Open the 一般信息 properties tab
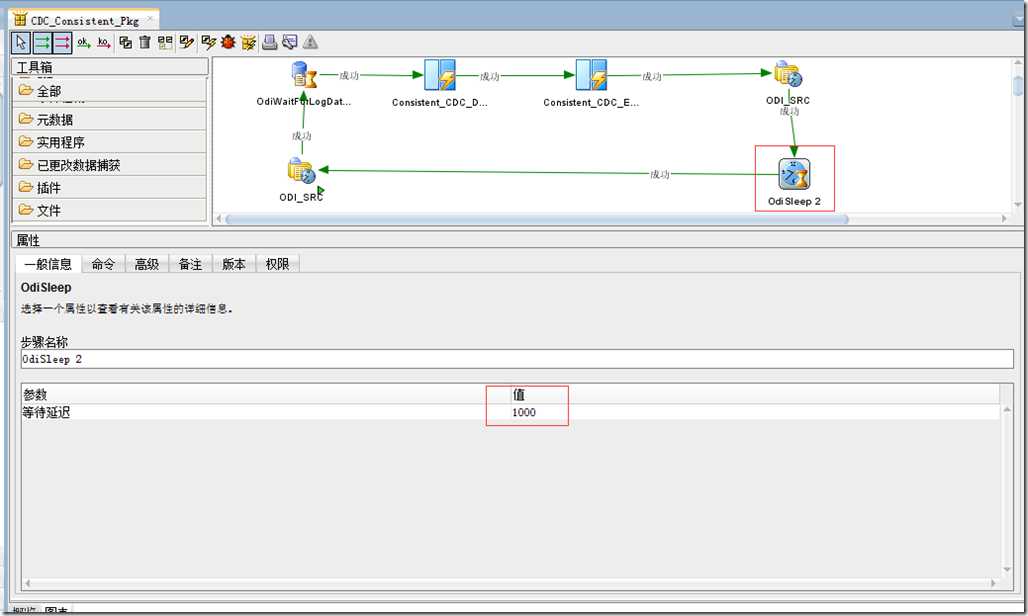1028x616 pixels. (x=48, y=264)
